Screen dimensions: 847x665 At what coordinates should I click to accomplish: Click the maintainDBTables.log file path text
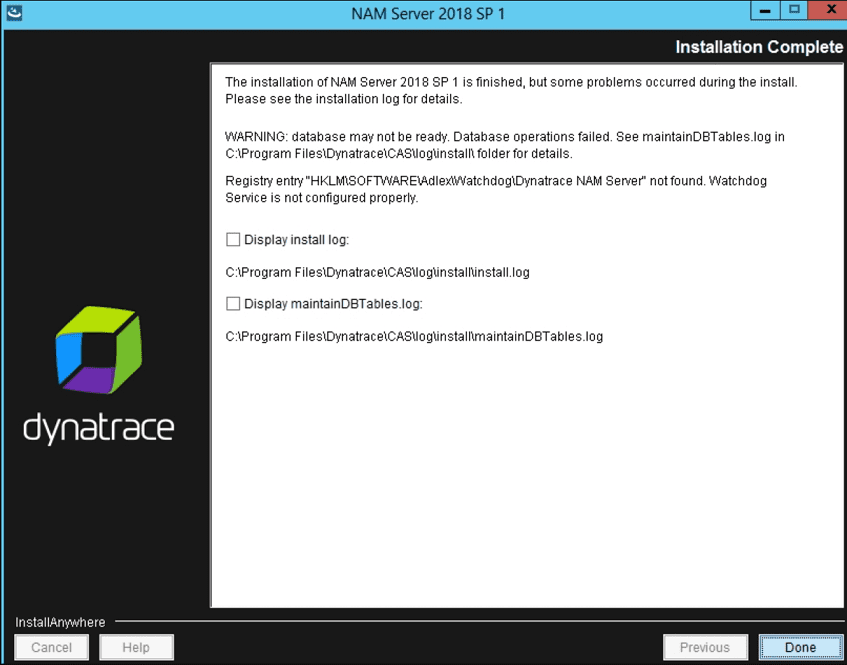(x=414, y=337)
